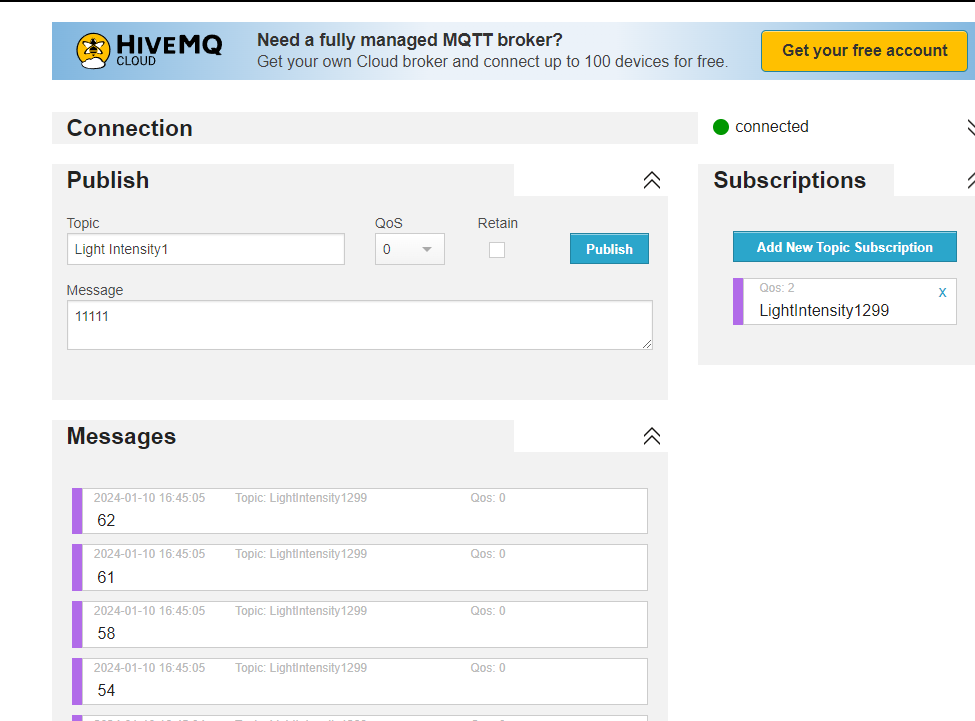The height and width of the screenshot is (721, 975).
Task: Click the blue Publish button
Action: [609, 249]
